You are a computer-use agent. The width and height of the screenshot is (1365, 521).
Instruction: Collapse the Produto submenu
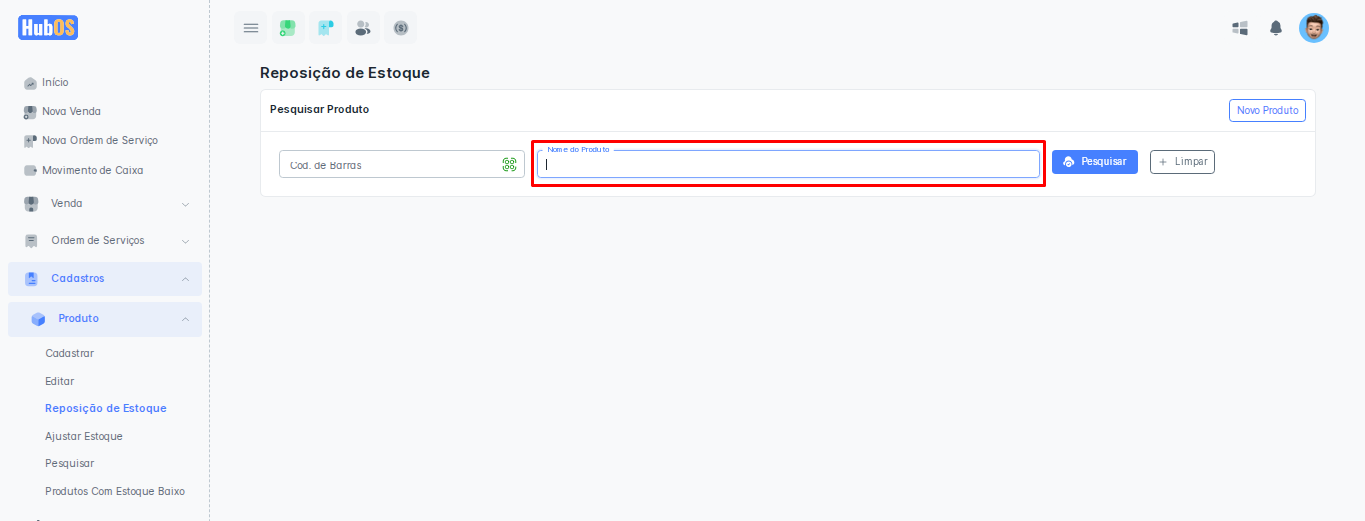[x=105, y=319]
